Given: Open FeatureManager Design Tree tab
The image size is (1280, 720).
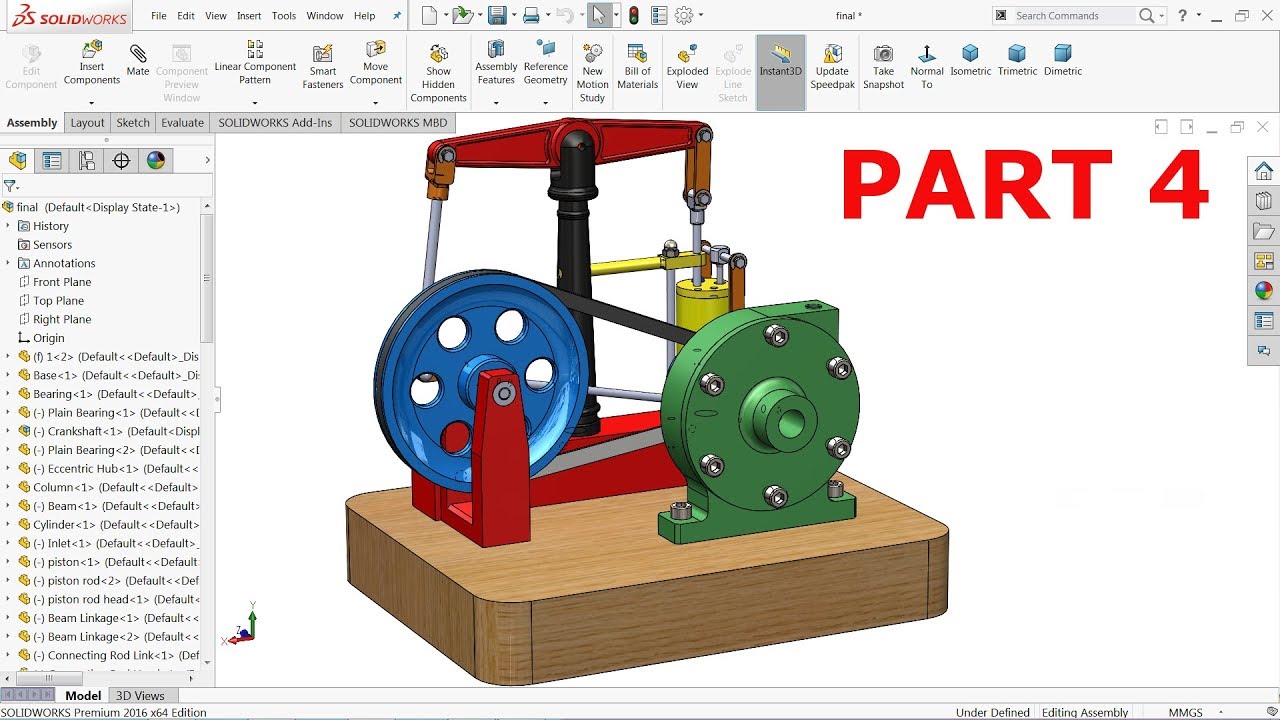Looking at the screenshot, I should [17, 160].
